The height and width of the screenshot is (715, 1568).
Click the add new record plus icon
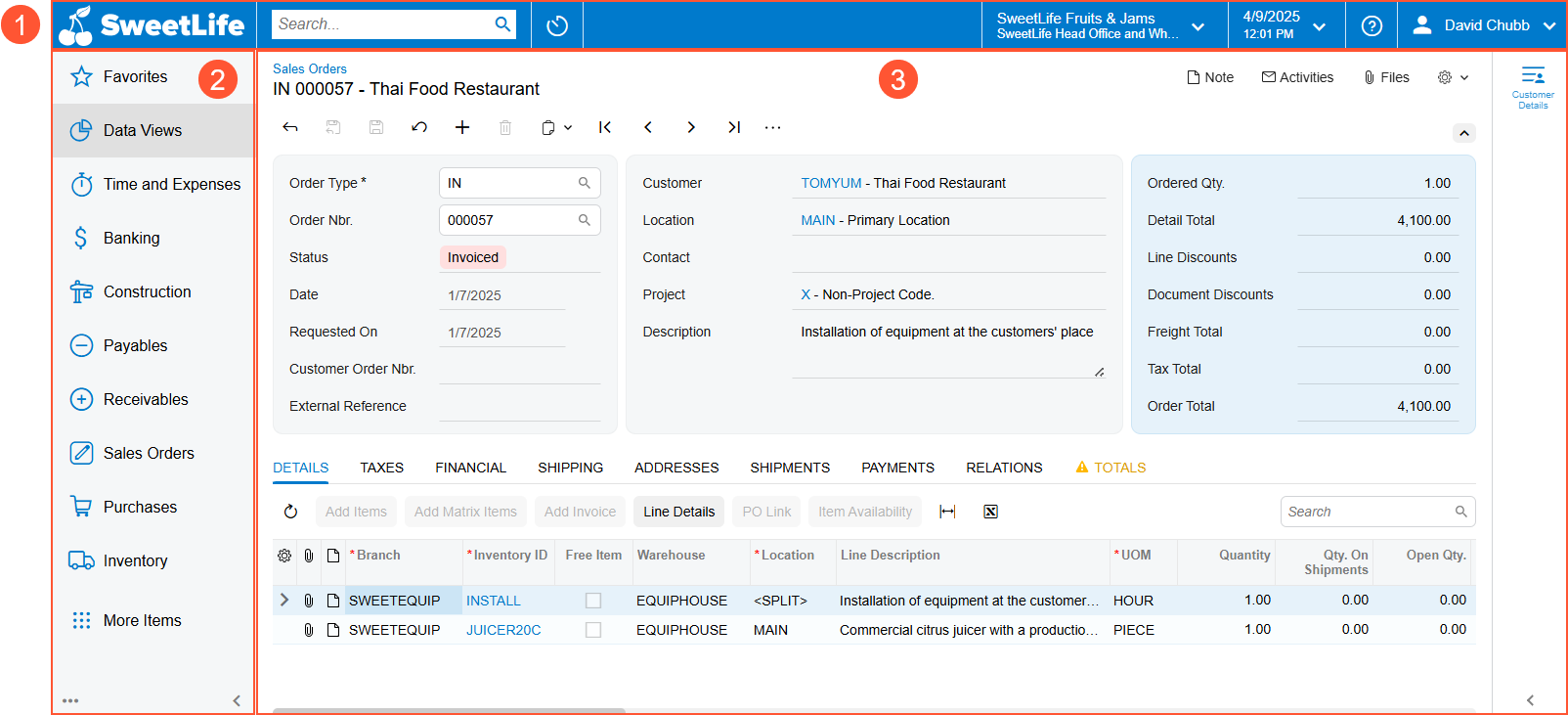462,127
